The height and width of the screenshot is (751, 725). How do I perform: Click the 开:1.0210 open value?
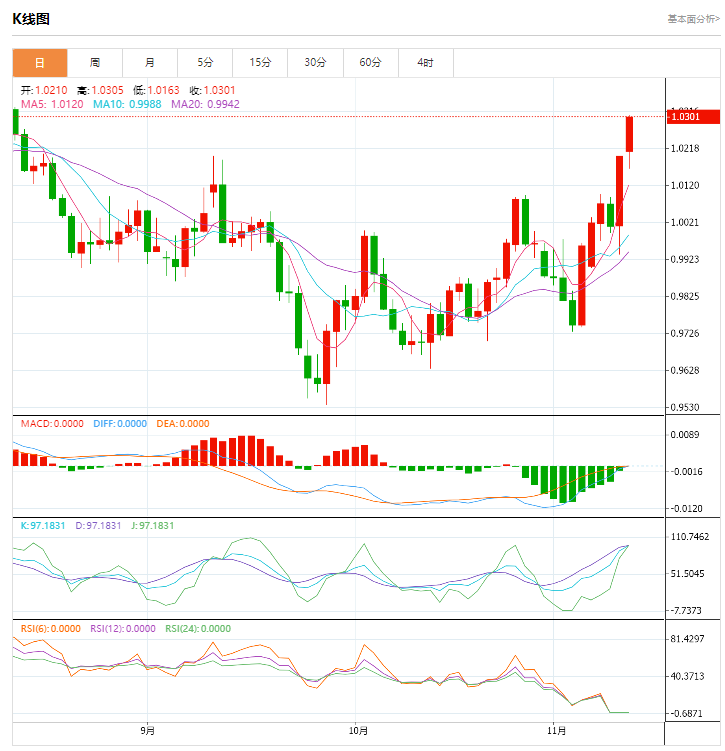pos(44,90)
